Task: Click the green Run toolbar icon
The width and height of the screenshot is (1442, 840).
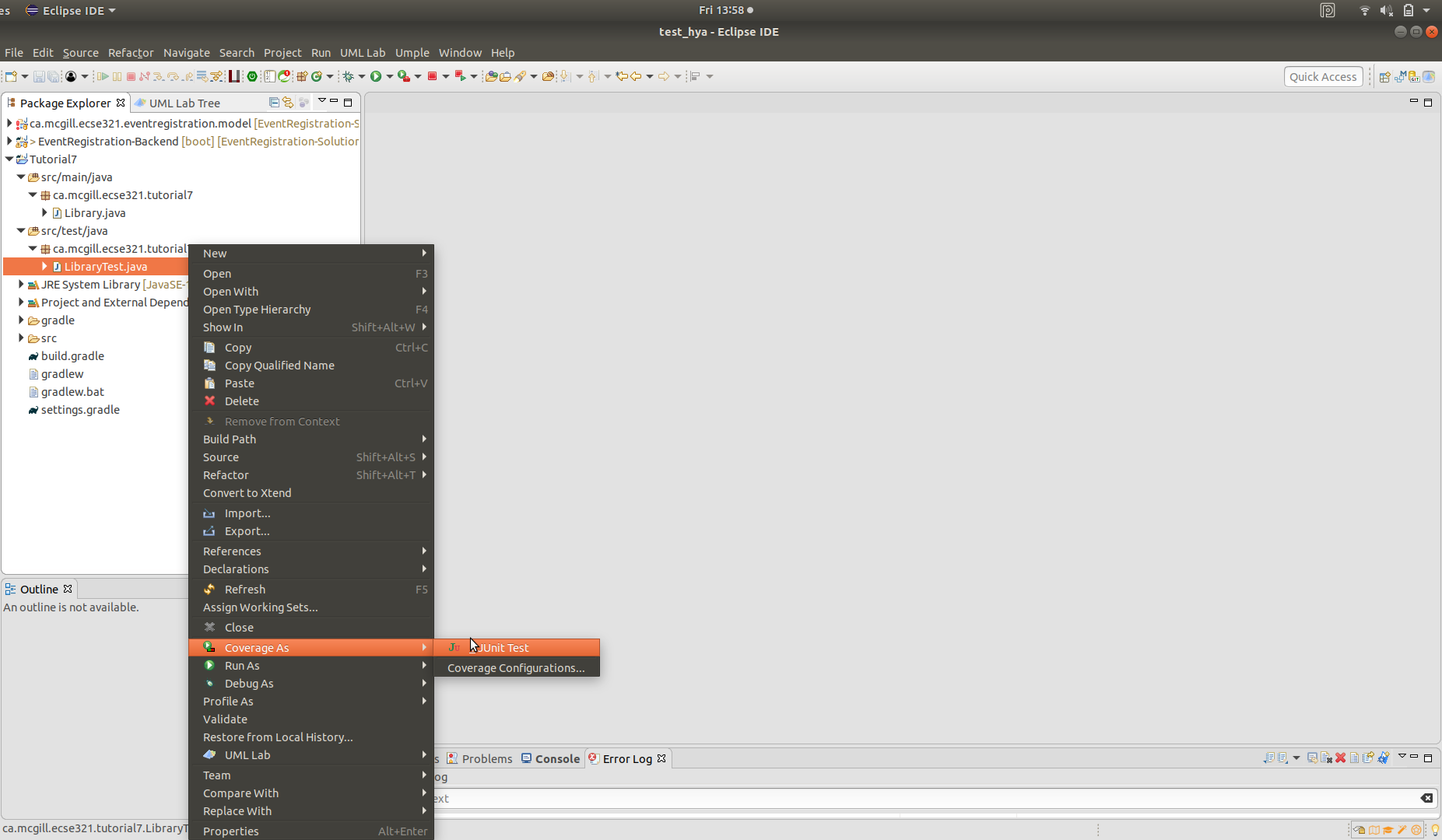Action: [376, 76]
